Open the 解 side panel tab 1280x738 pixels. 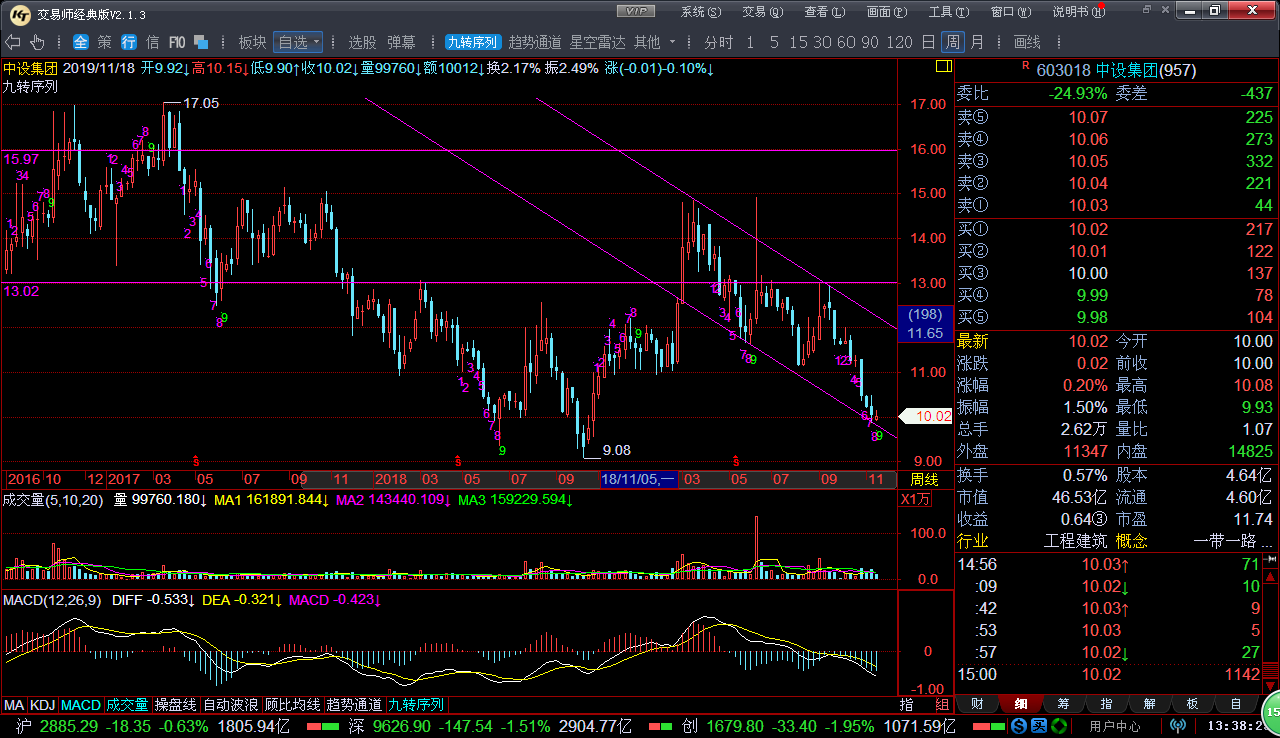[1149, 704]
